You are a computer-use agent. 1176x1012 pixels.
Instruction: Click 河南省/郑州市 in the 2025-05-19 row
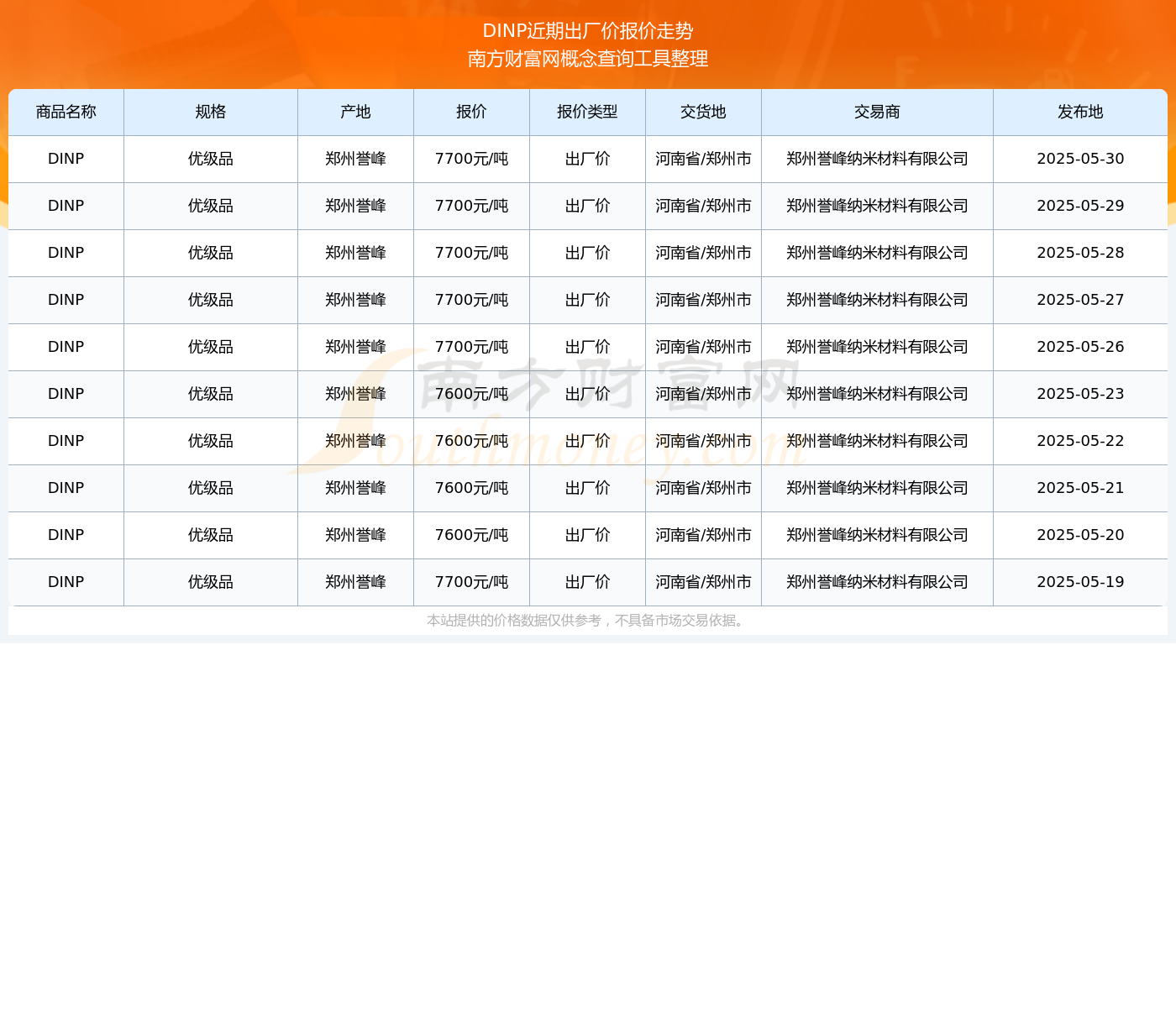[703, 582]
